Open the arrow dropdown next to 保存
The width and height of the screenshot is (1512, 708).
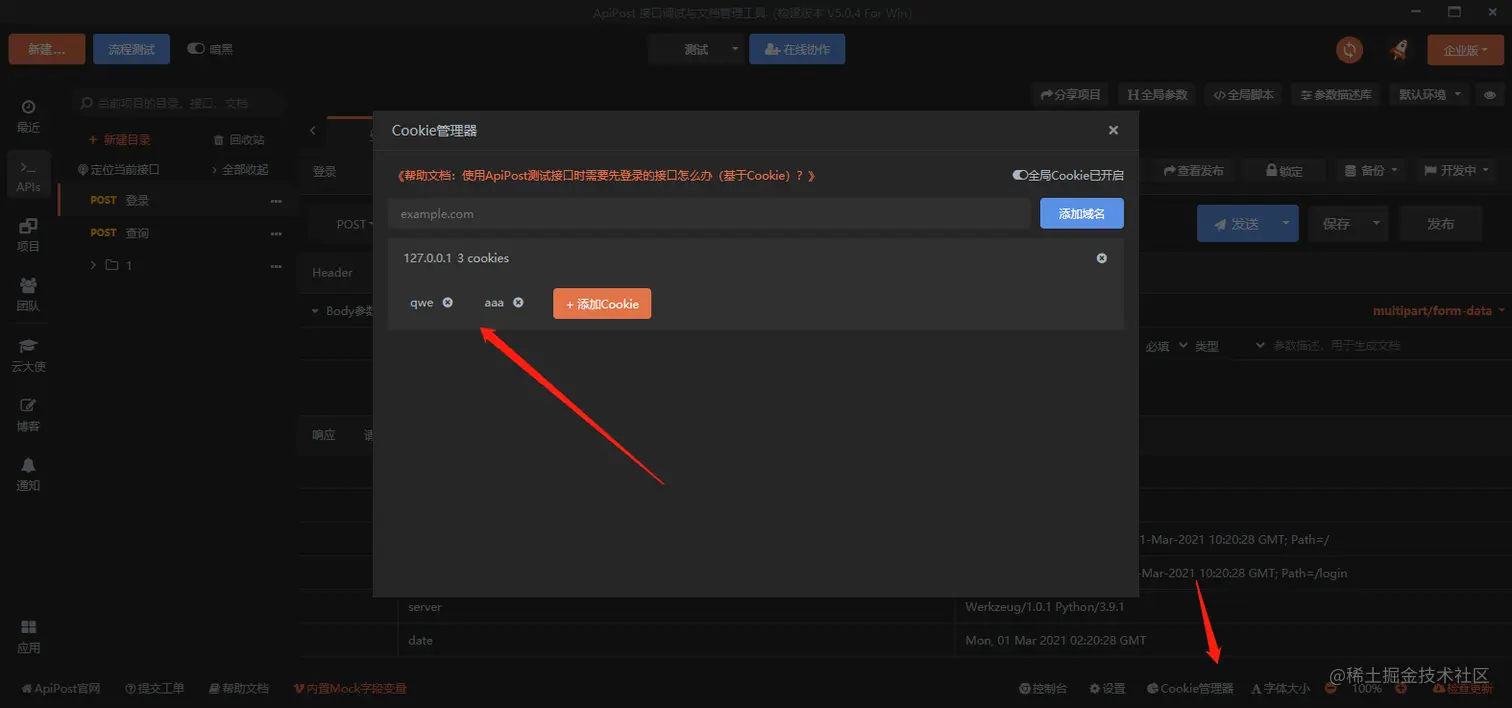tap(1377, 224)
